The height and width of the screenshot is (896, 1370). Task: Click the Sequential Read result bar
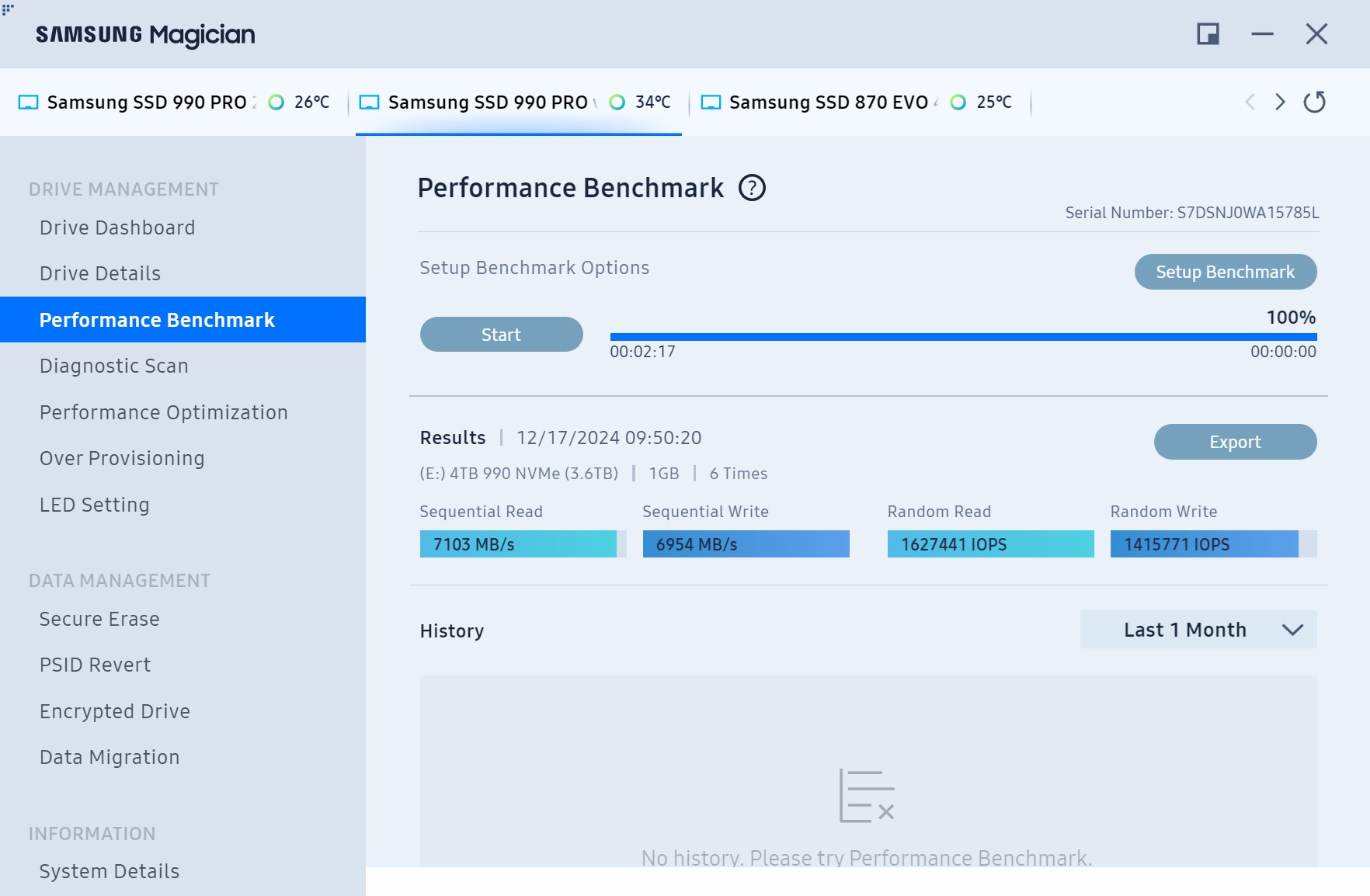(x=518, y=544)
